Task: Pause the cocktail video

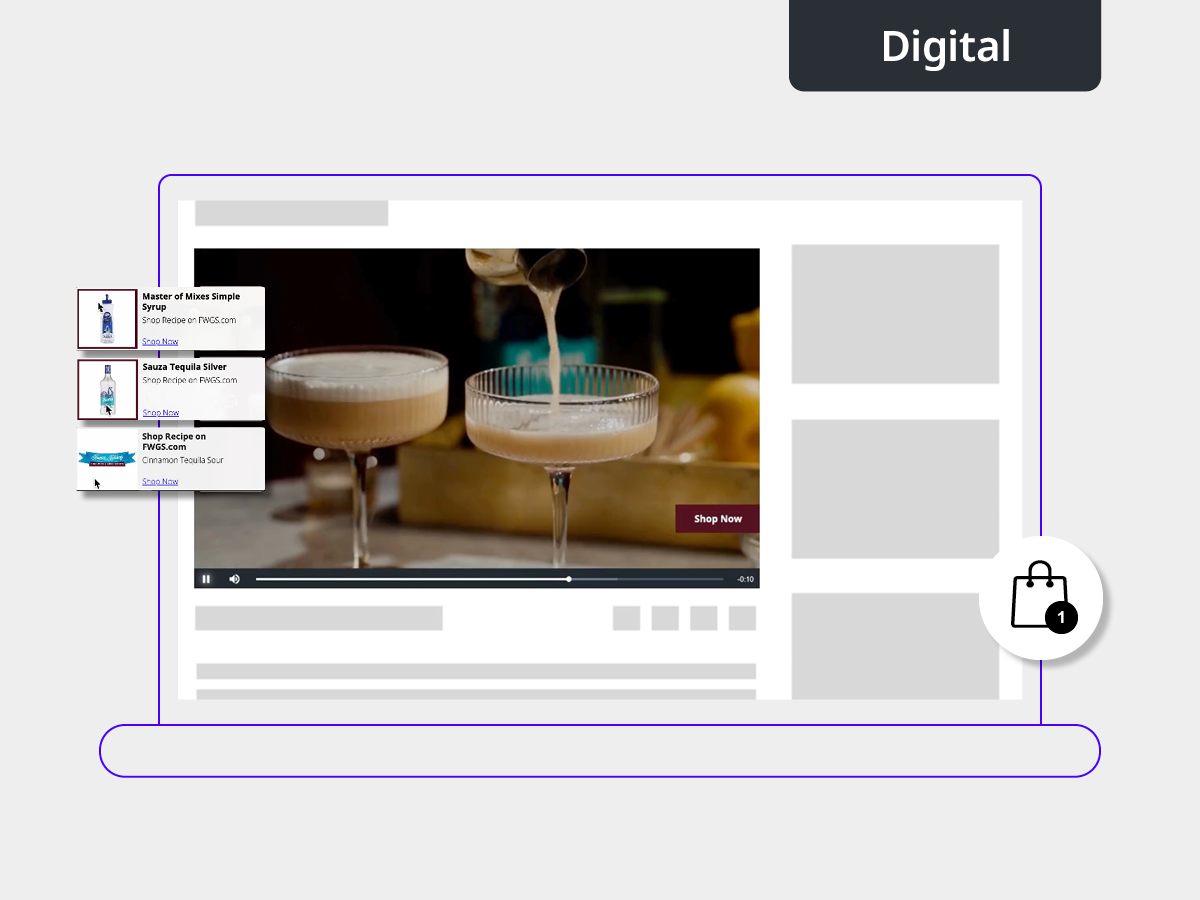Action: point(206,579)
